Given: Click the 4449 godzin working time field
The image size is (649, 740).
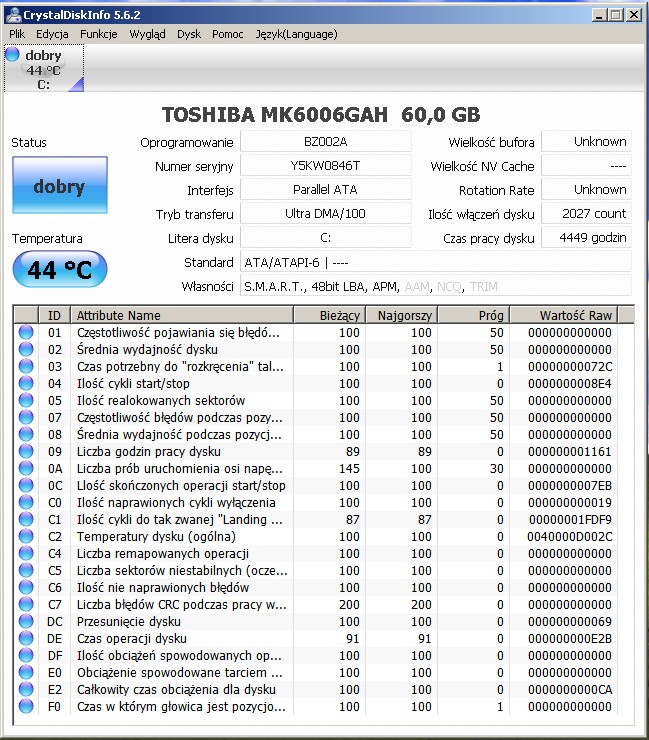Looking at the screenshot, I should point(586,238).
